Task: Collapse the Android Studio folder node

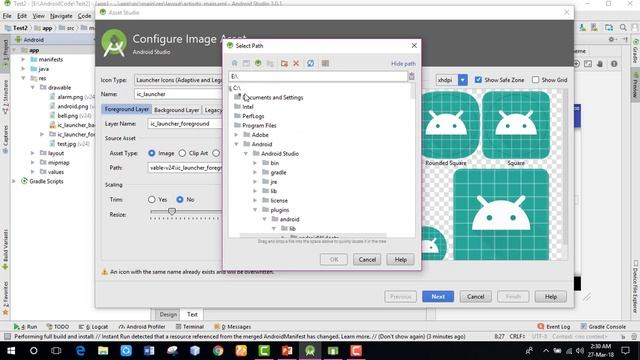Action: coord(246,153)
